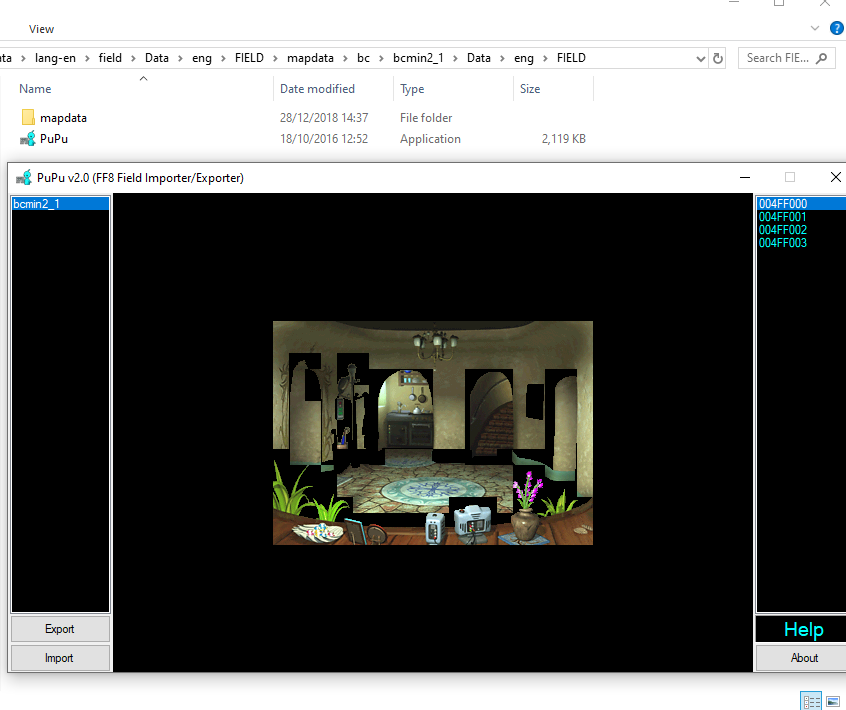The image size is (846, 710).
Task: Expand the Explorer ribbon chevron
Action: 815,28
